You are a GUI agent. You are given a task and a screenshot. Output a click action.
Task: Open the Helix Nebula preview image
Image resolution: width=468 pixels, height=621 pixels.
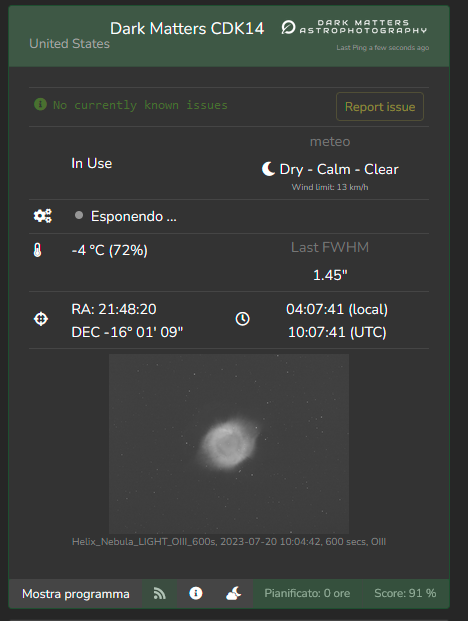coord(229,444)
